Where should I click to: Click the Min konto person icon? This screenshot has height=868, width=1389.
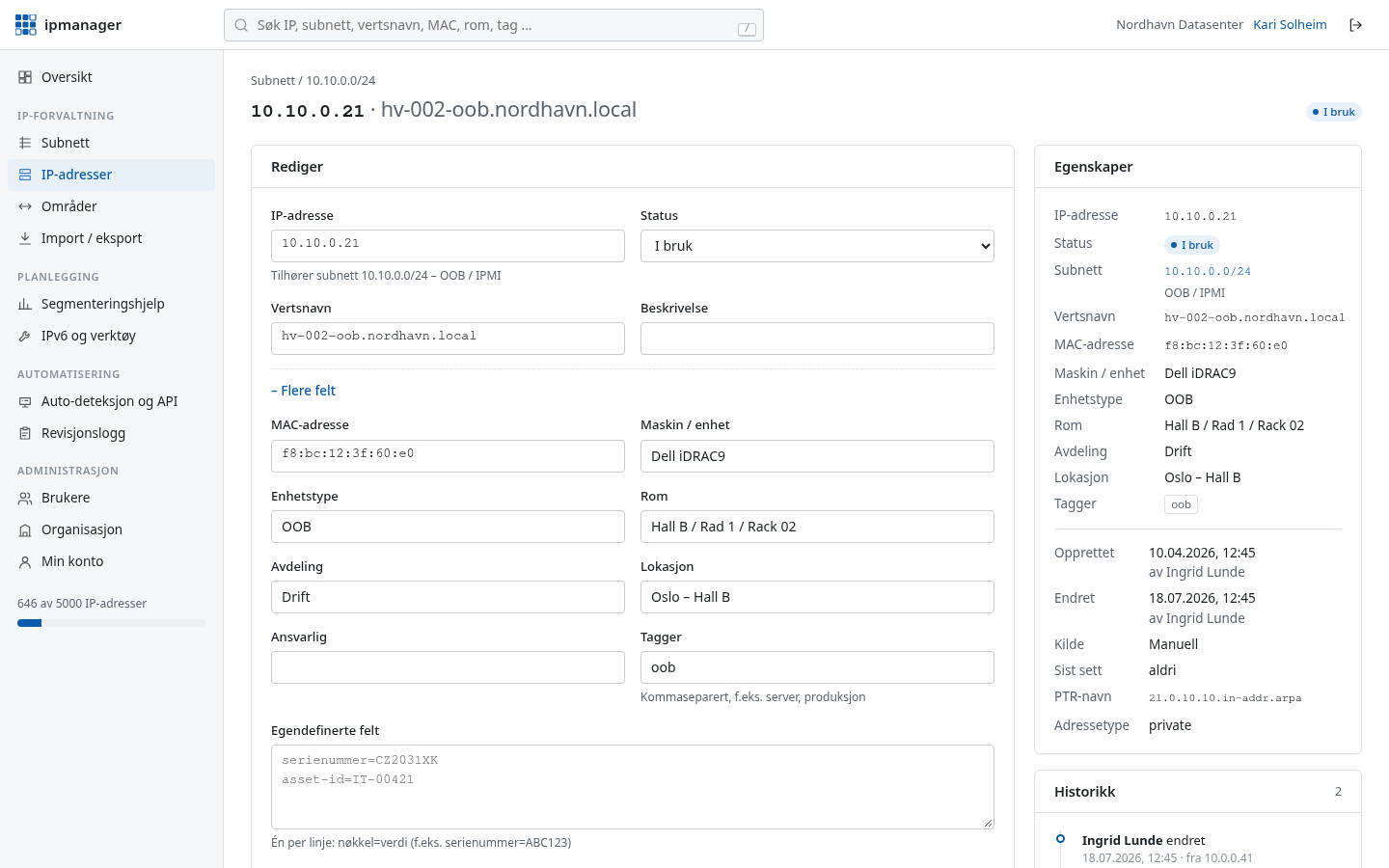tap(25, 561)
